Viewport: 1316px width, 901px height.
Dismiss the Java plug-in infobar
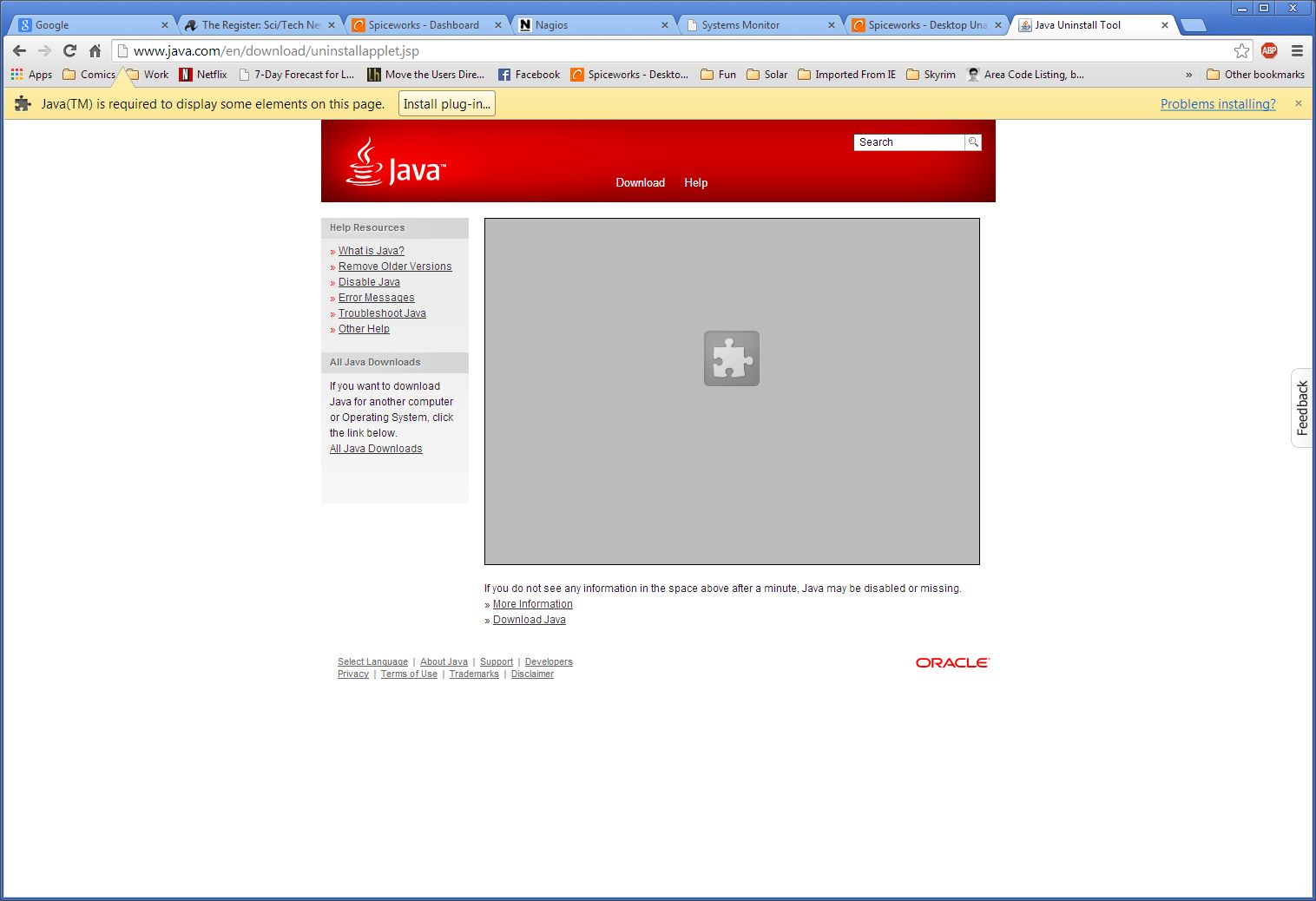1298,104
